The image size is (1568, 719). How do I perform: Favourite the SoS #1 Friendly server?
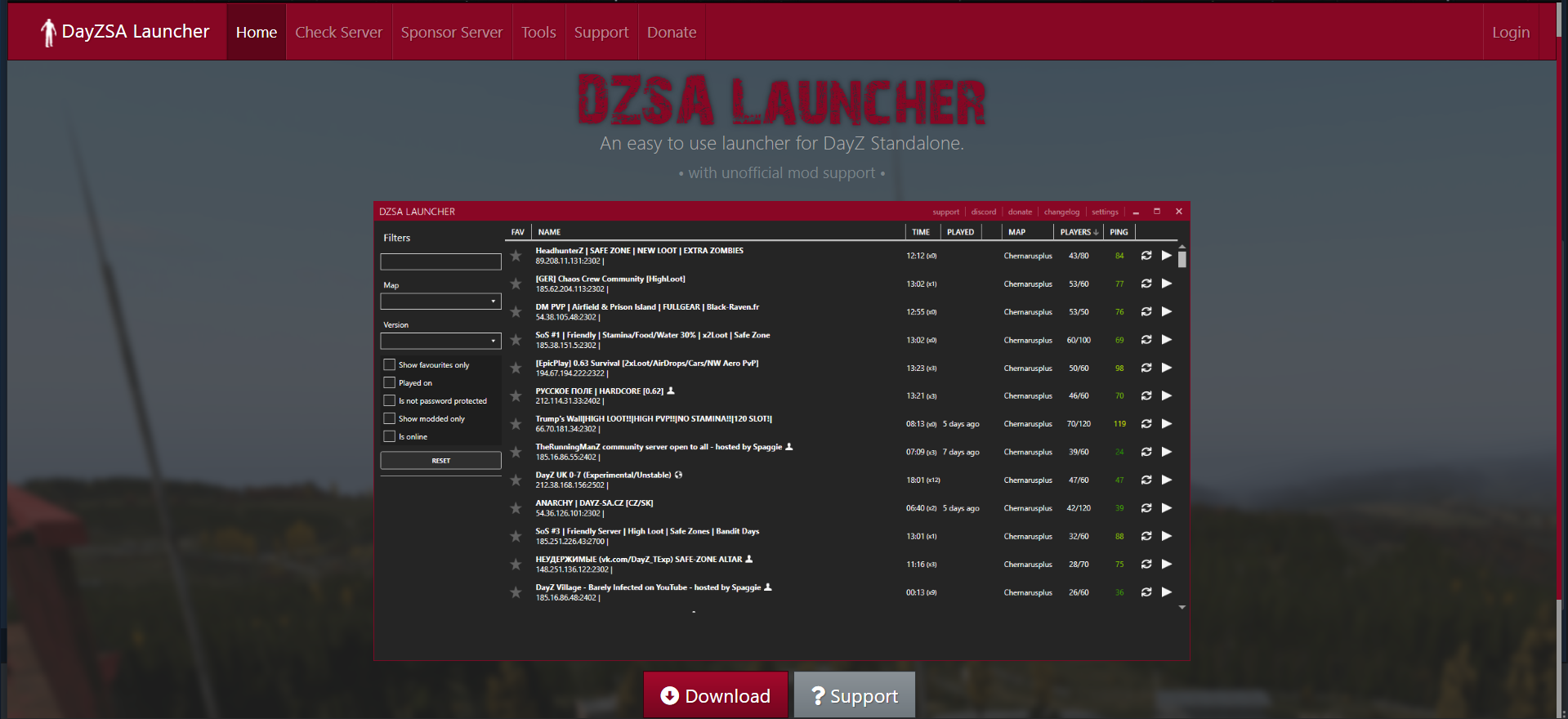[516, 340]
